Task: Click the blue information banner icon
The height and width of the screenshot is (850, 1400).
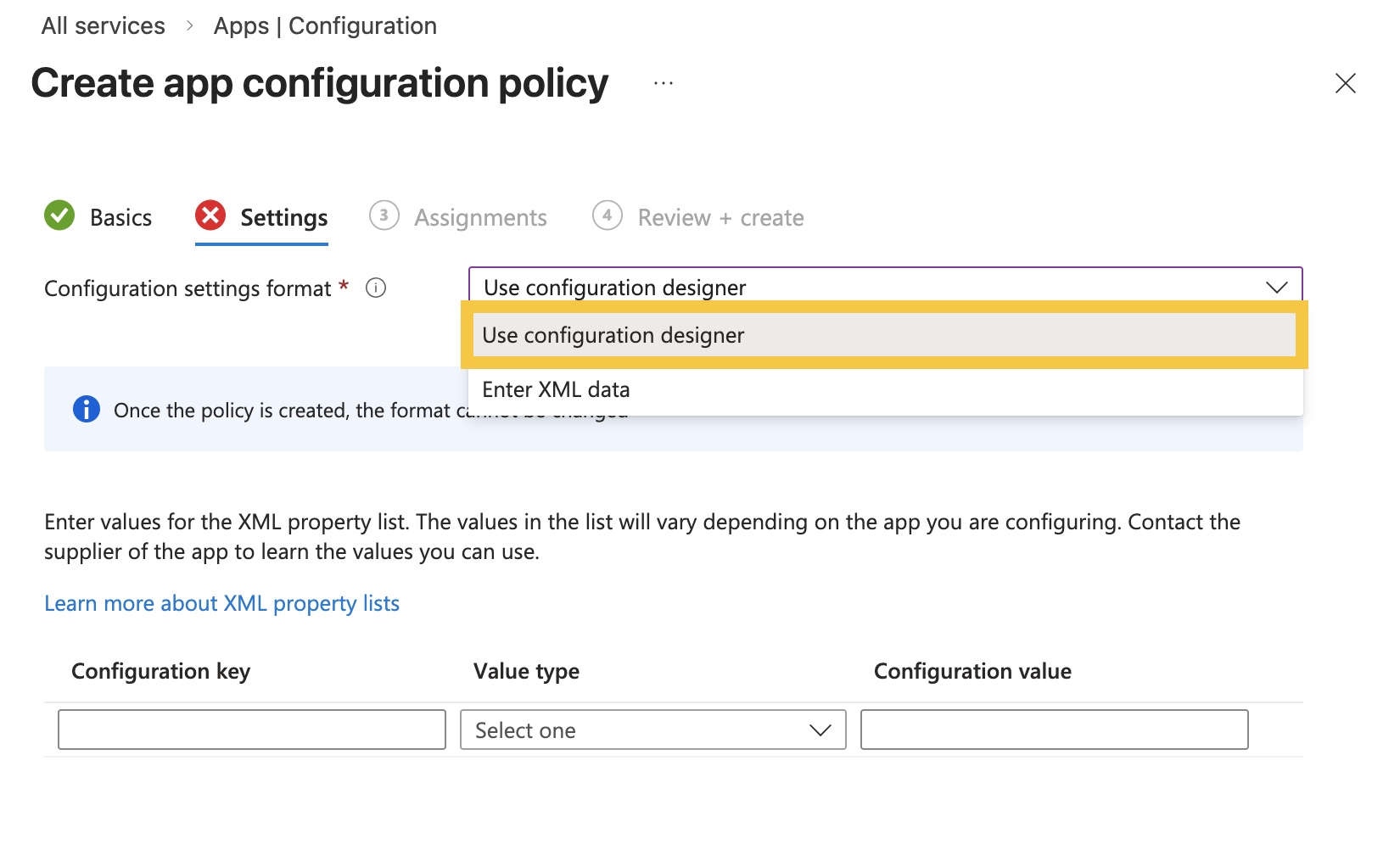Action: point(87,410)
